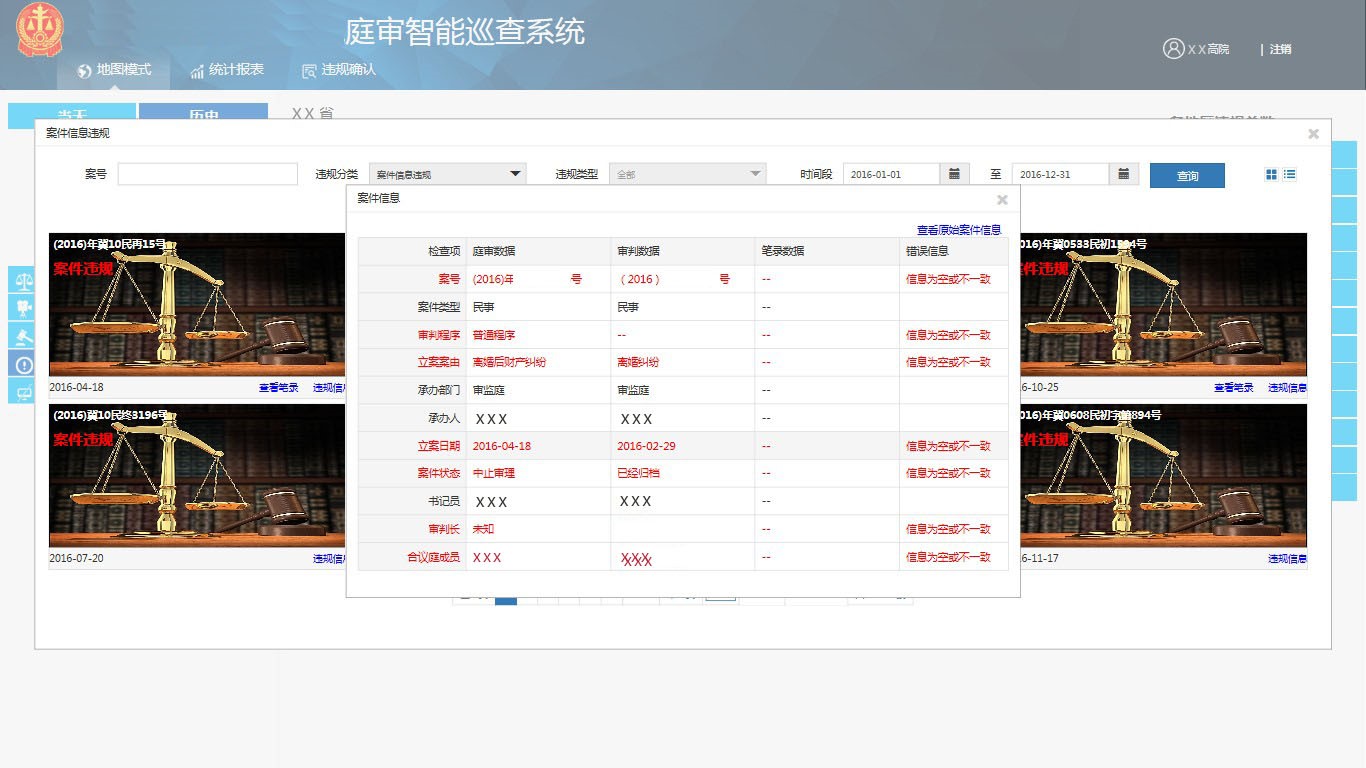
Task: Select the 地图模式 menu item
Action: click(x=114, y=70)
